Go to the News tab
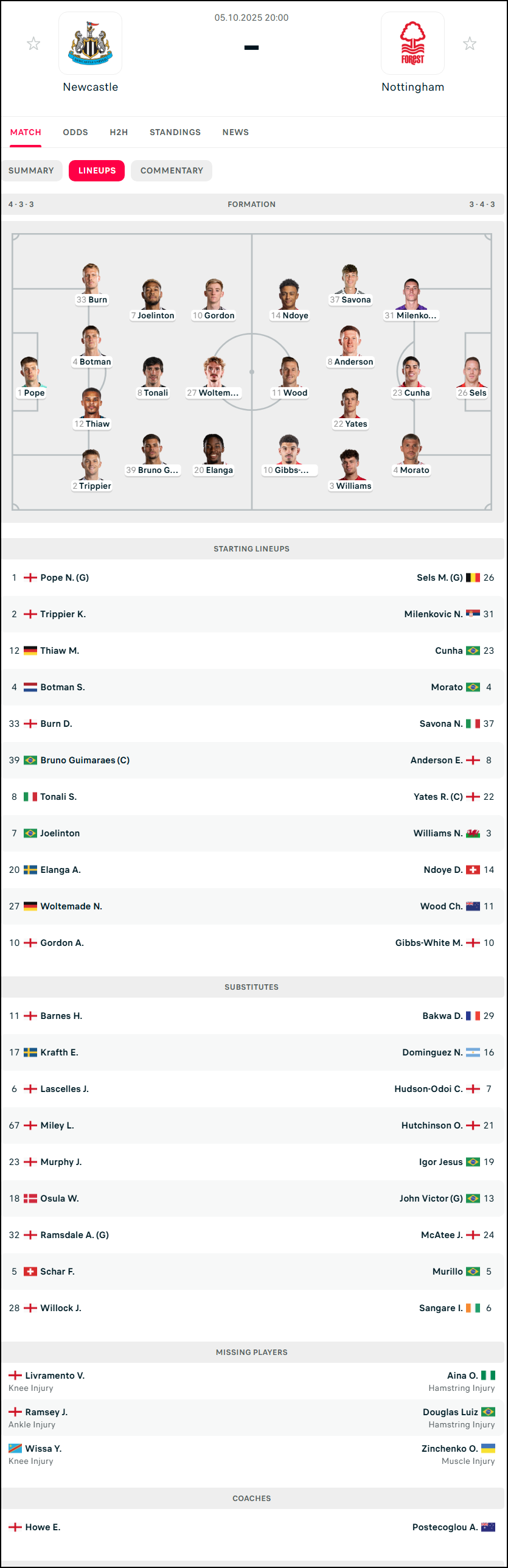 click(235, 132)
